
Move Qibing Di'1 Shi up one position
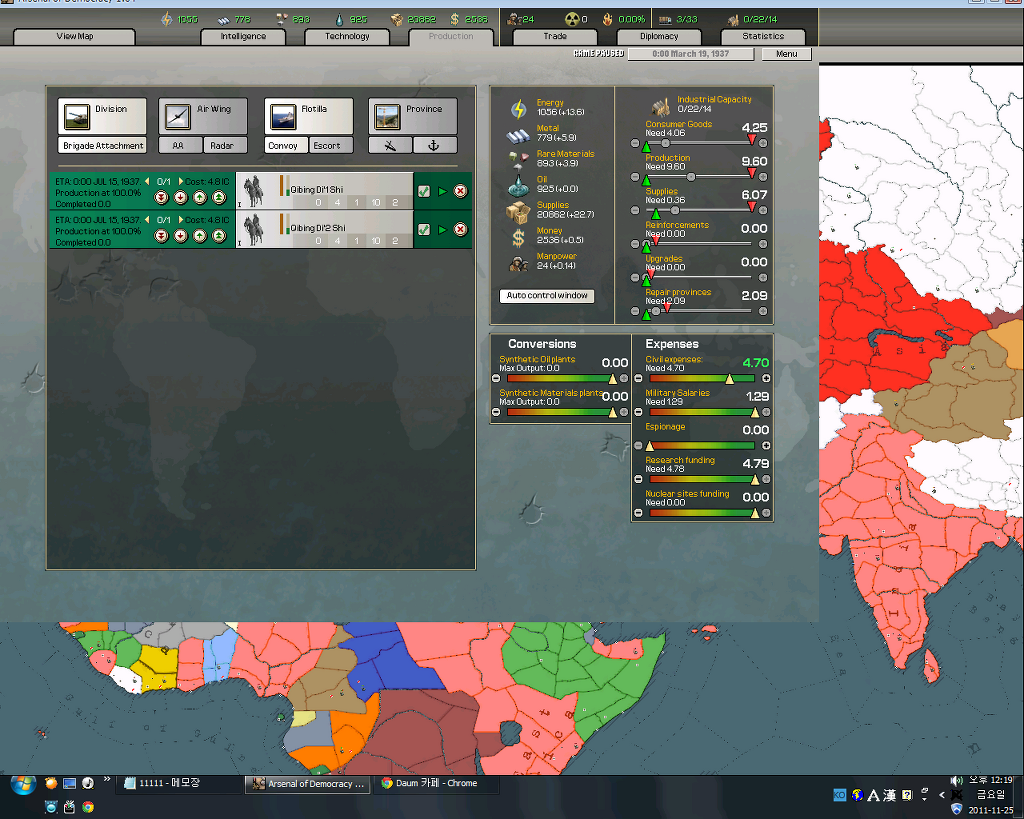click(x=200, y=197)
